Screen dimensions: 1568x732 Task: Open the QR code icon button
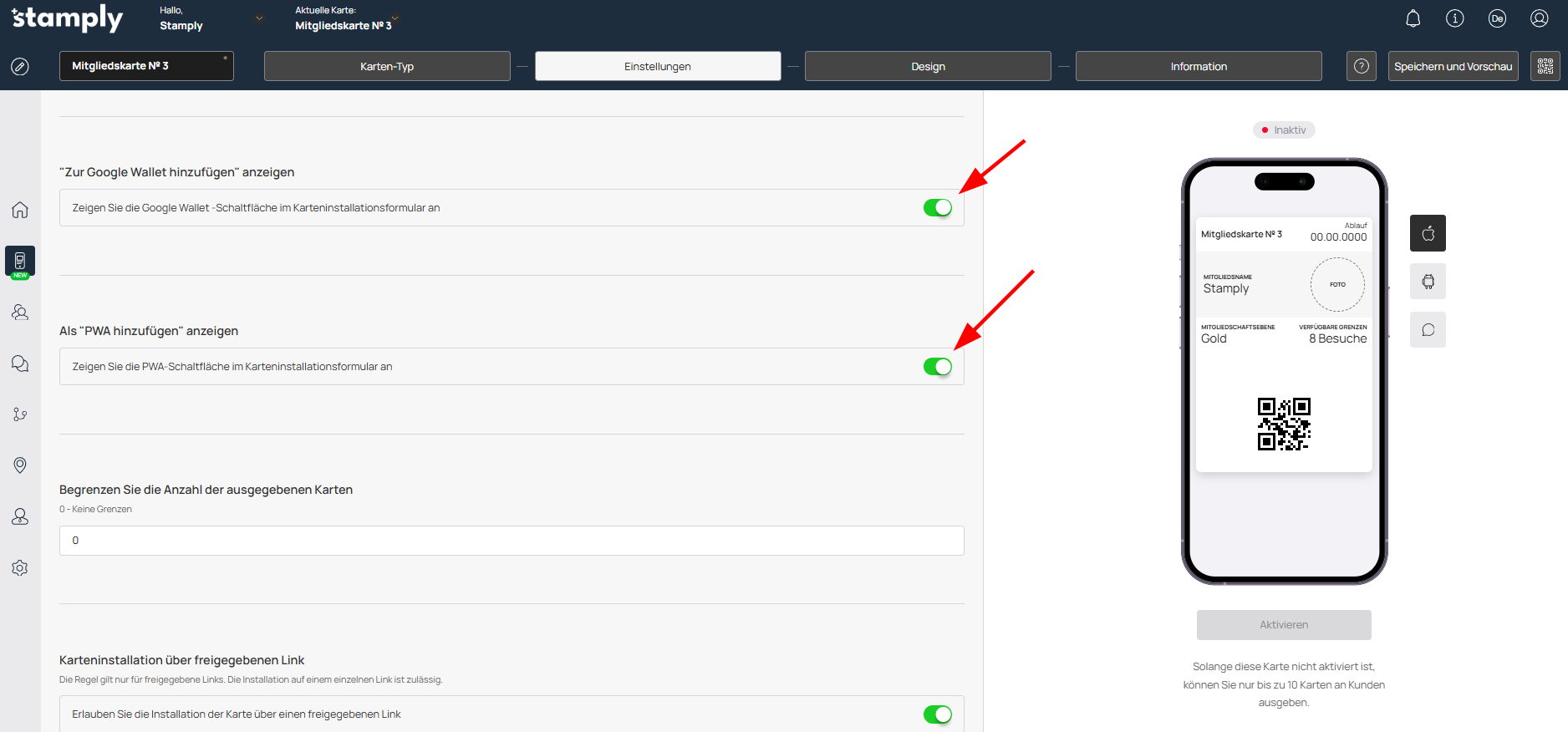pyautogui.click(x=1545, y=66)
